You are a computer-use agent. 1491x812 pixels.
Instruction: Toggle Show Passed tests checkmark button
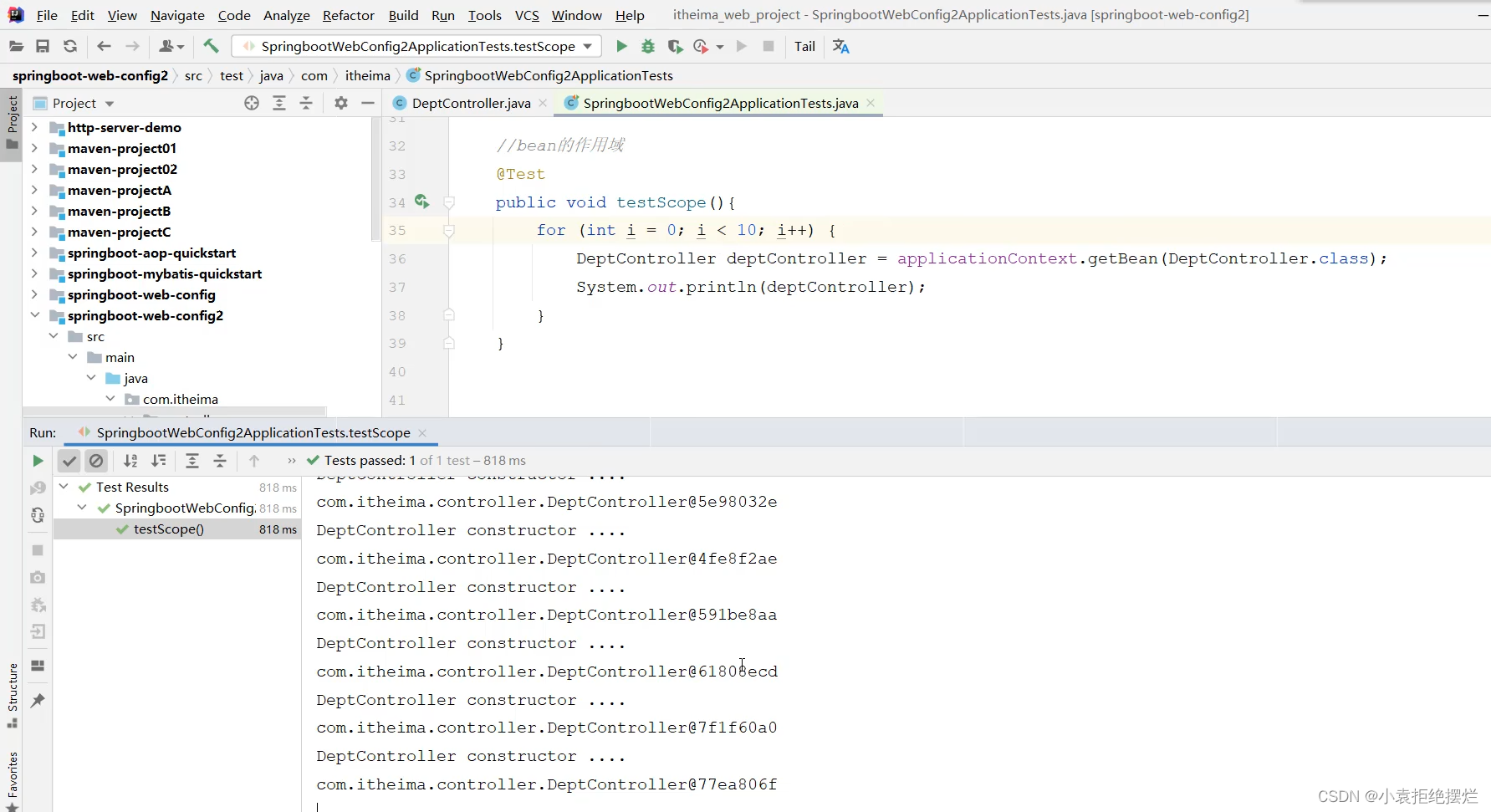pos(69,461)
